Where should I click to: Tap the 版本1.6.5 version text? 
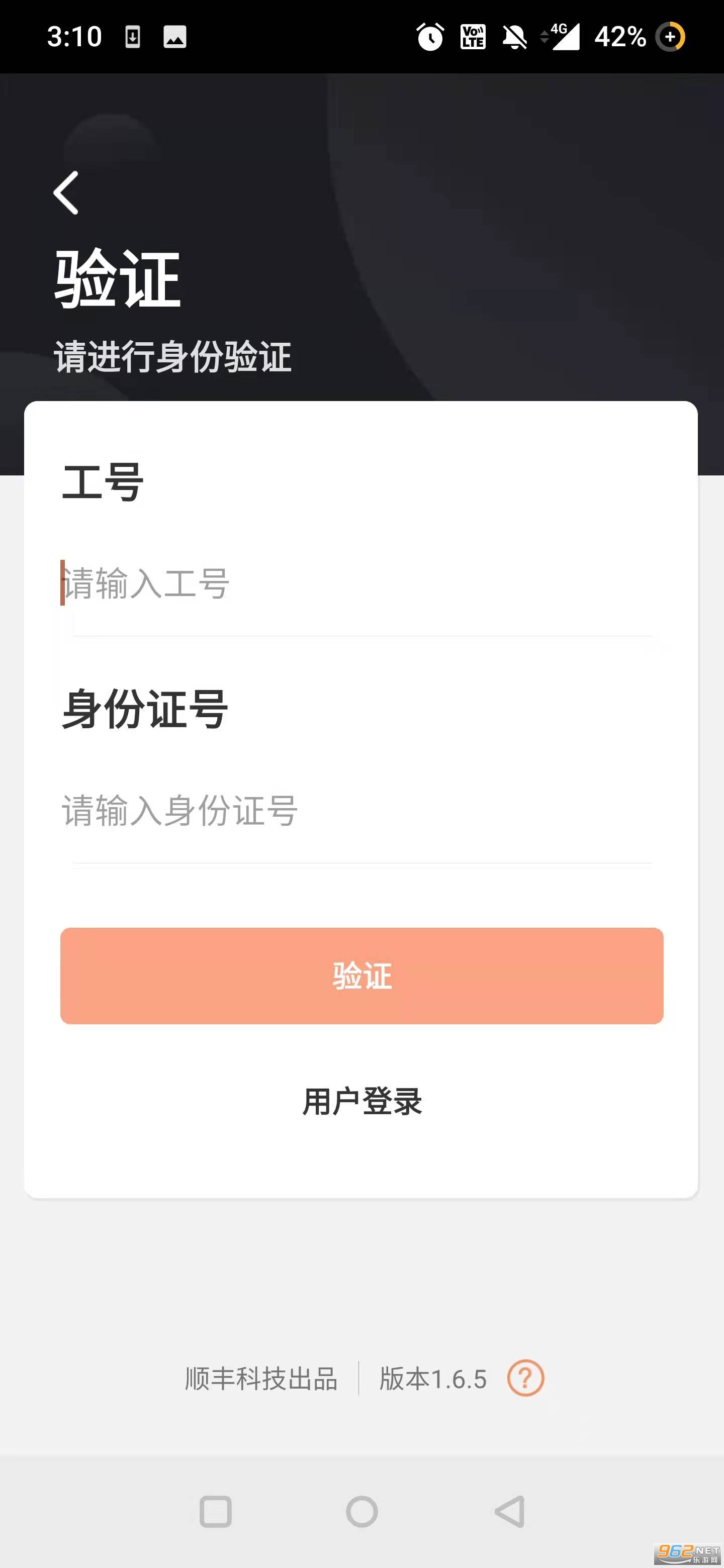(x=433, y=1379)
